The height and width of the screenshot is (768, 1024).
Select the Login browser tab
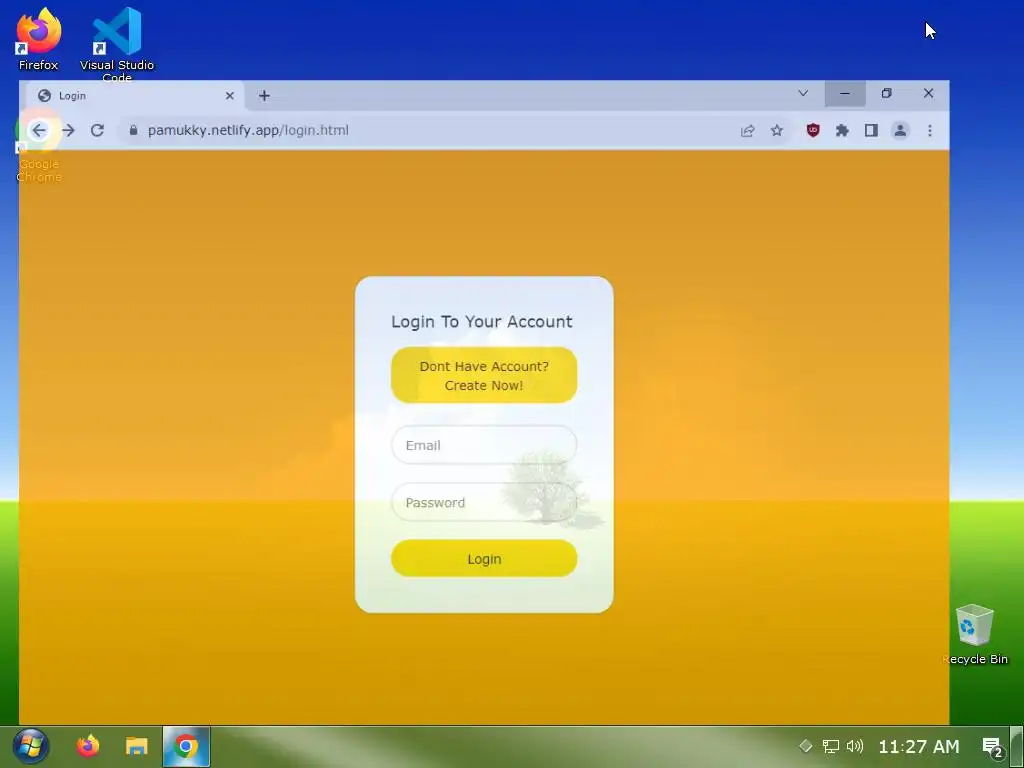coord(135,96)
